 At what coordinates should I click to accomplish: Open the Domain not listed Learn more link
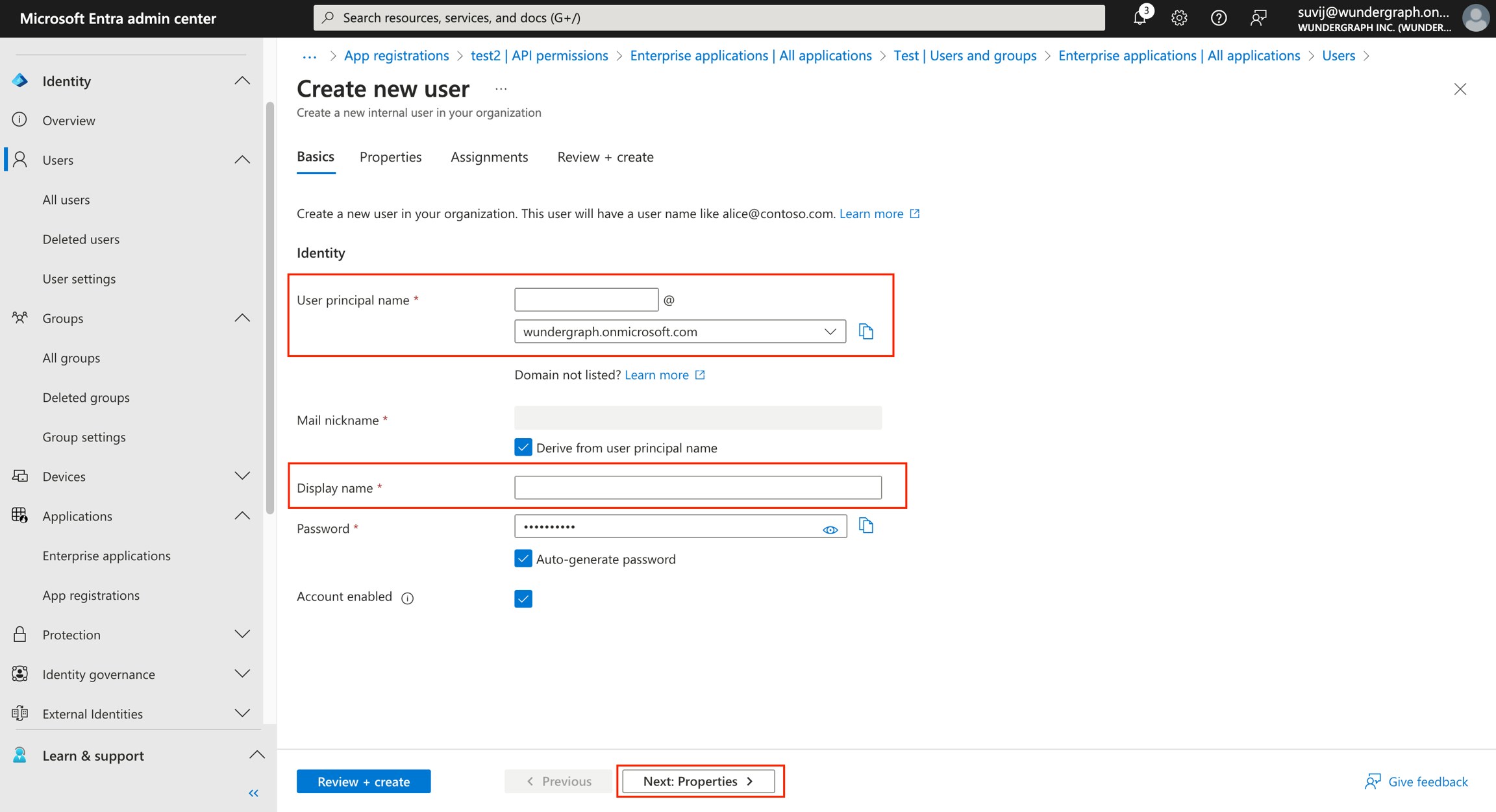[657, 375]
